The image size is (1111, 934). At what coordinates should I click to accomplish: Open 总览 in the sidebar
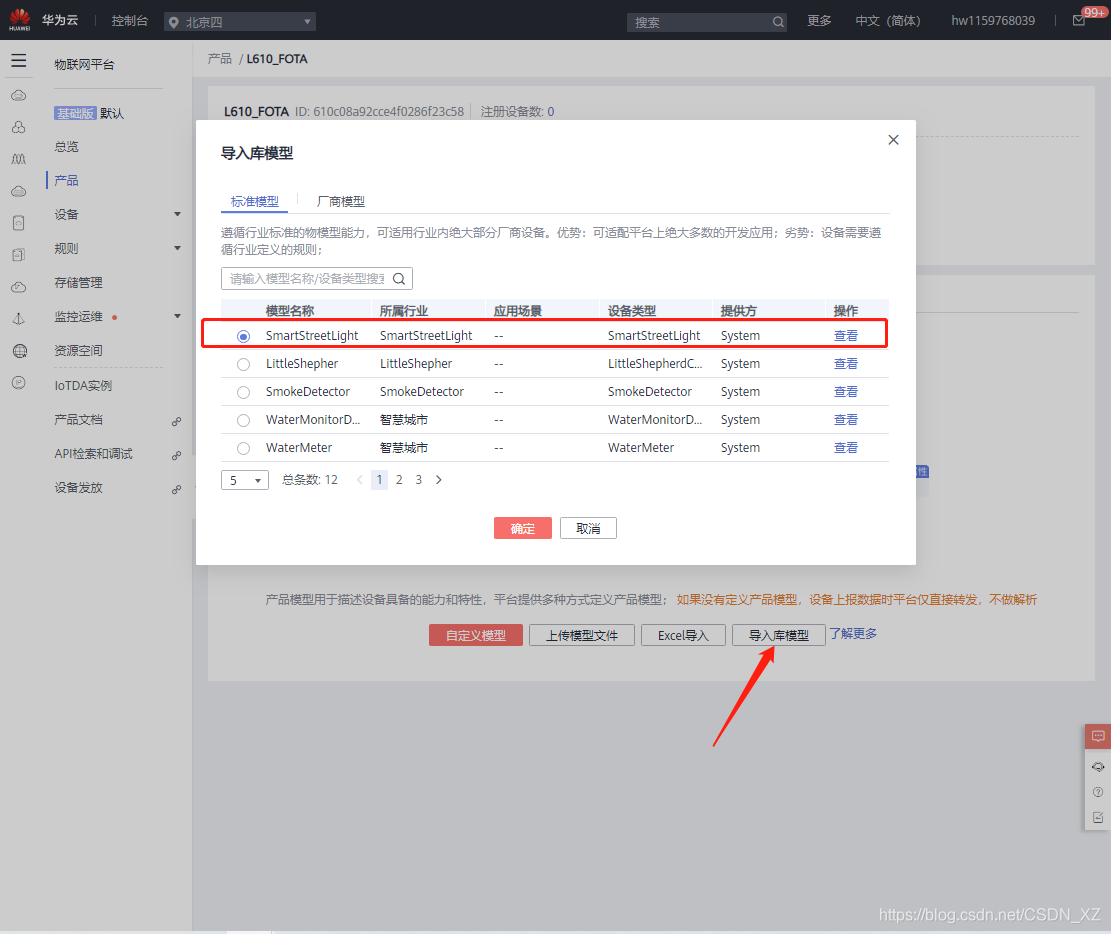[x=67, y=147]
